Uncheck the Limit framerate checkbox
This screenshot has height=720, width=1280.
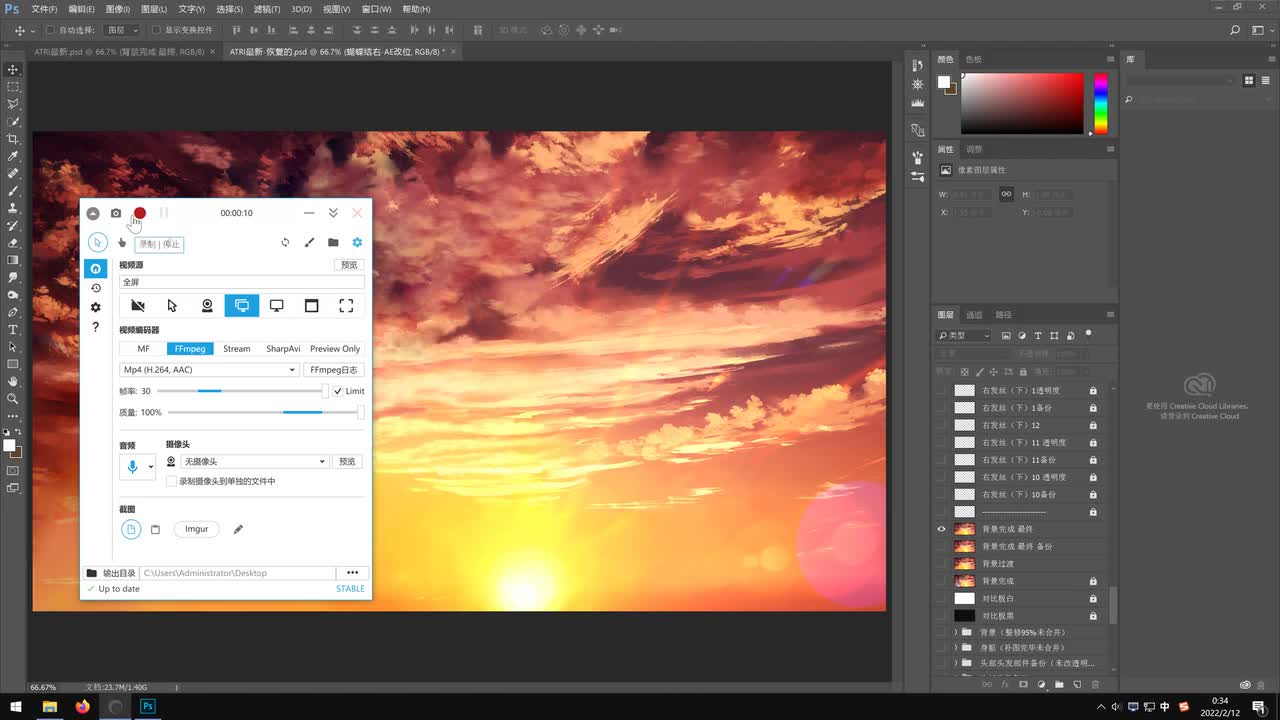coord(338,391)
